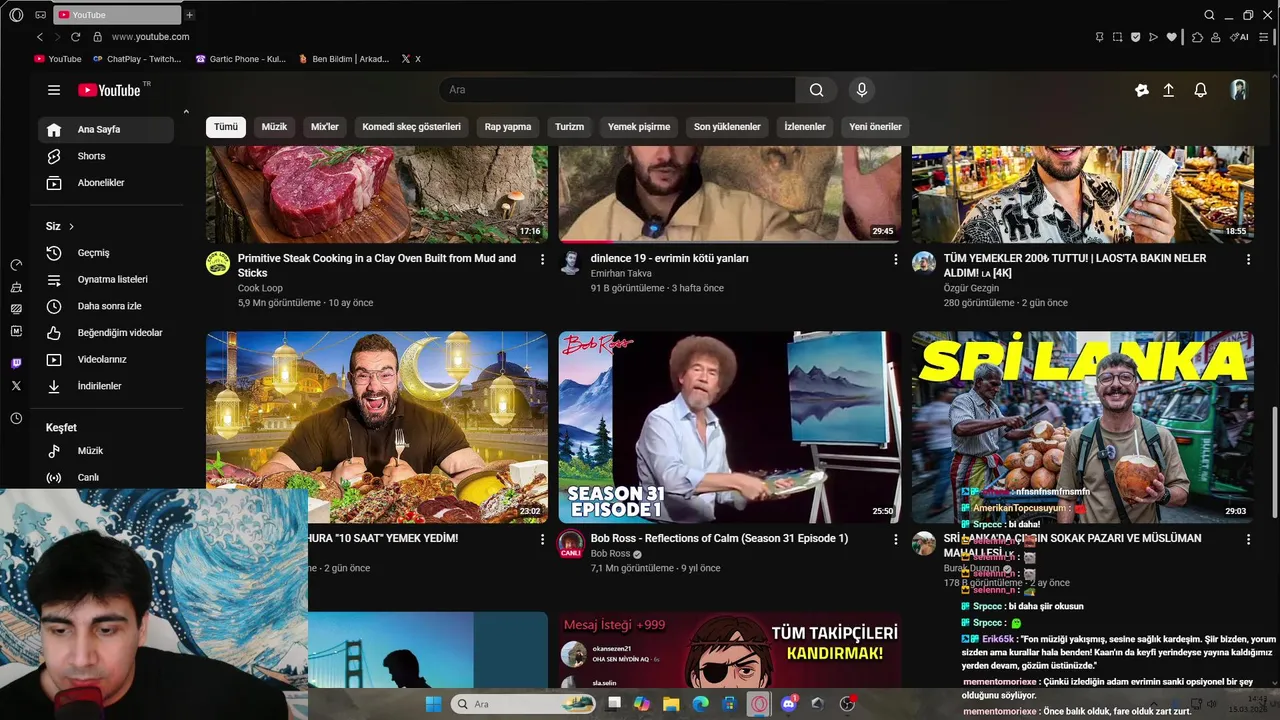Select the Son yüklenenler chip
This screenshot has height=720, width=1280.
point(727,127)
